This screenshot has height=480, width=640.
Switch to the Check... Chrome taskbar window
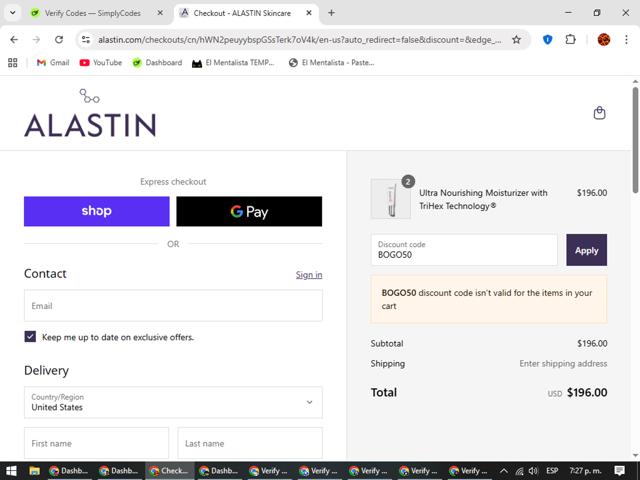pos(169,471)
